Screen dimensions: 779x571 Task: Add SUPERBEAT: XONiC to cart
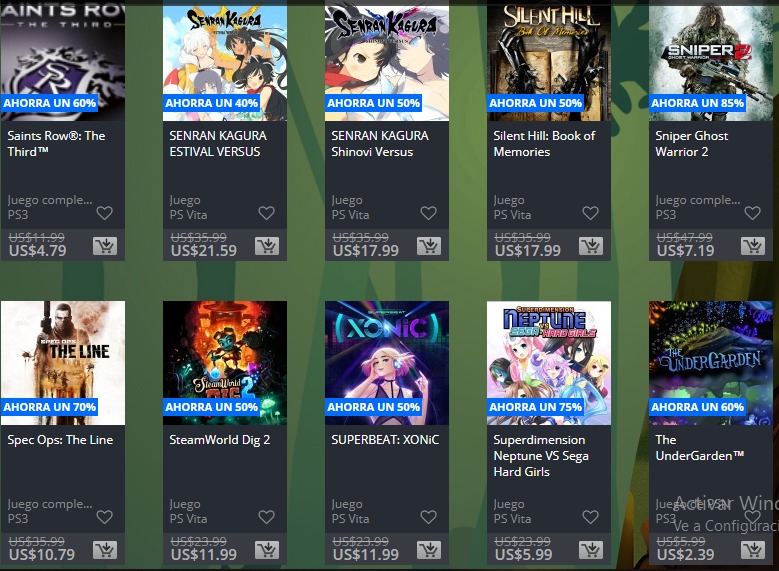coord(429,550)
